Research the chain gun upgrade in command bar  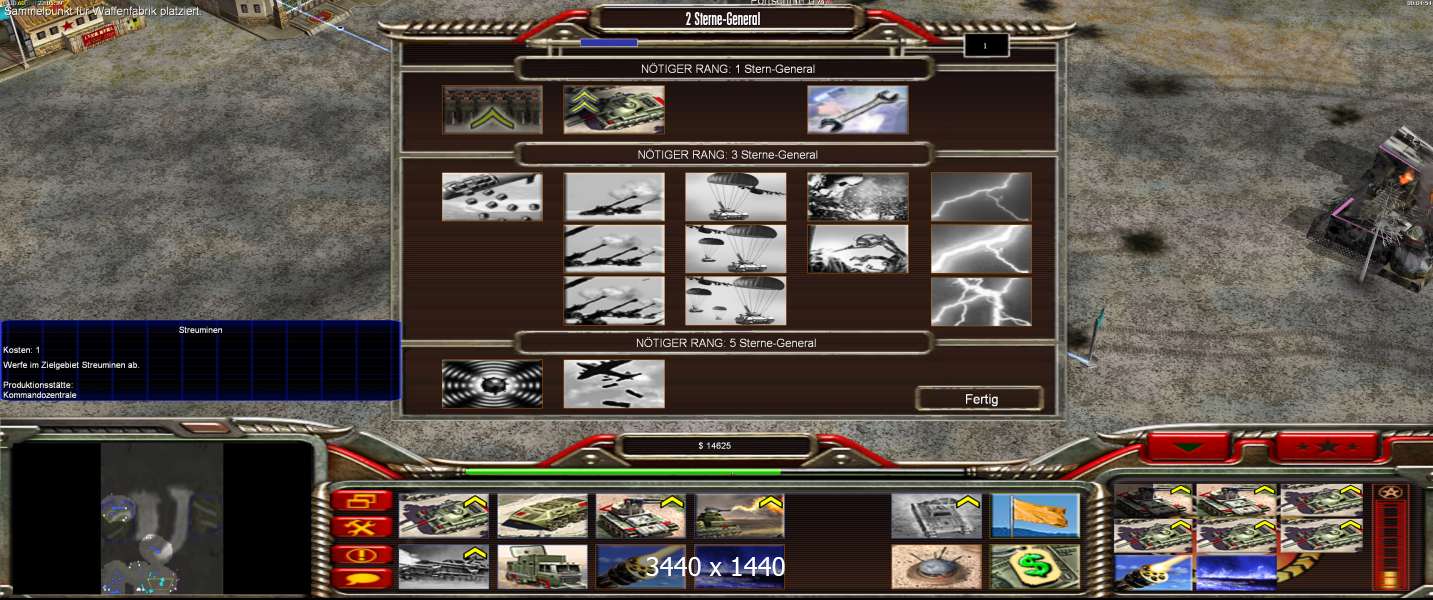tap(641, 567)
